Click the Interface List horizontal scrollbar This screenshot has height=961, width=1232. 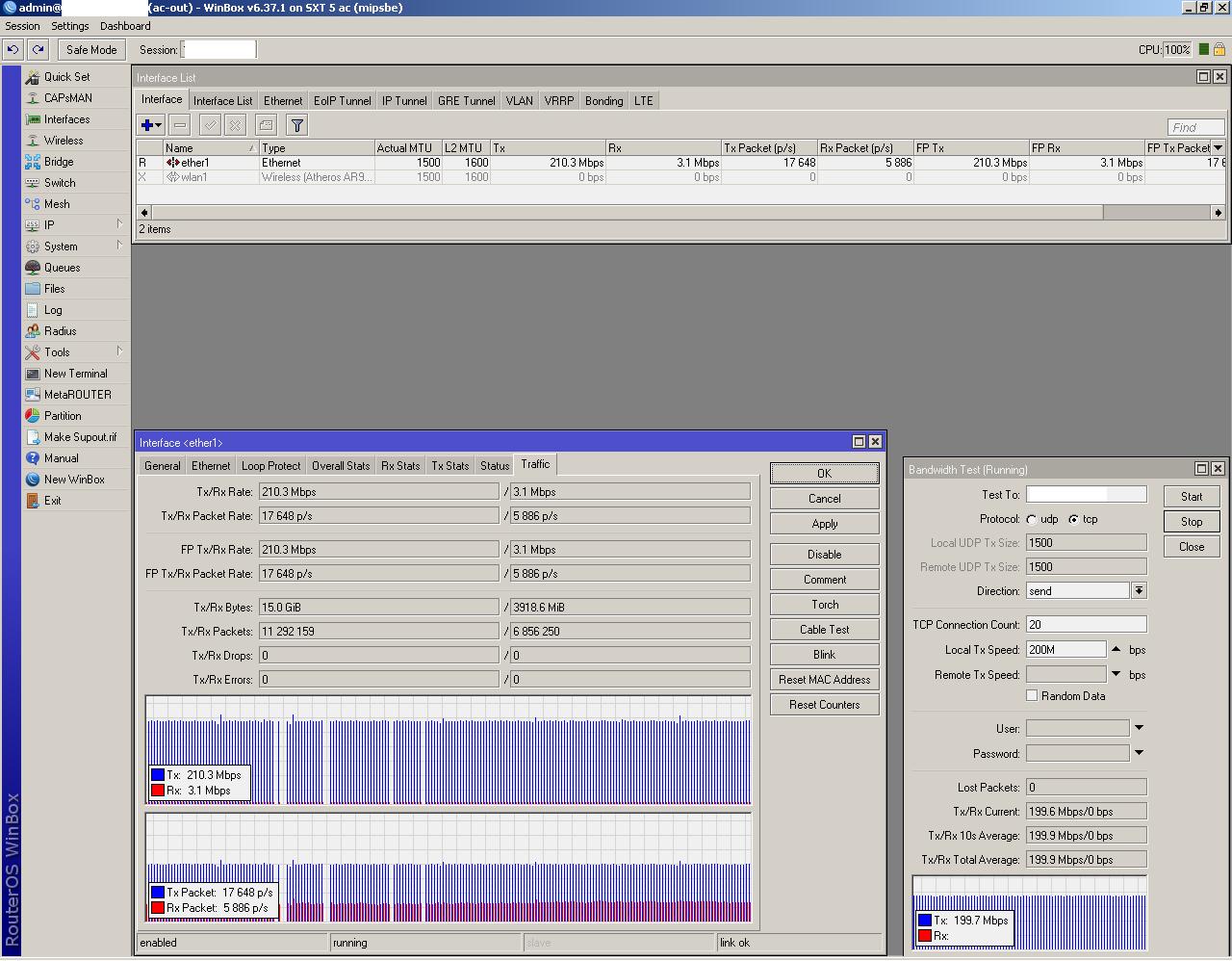coord(626,212)
